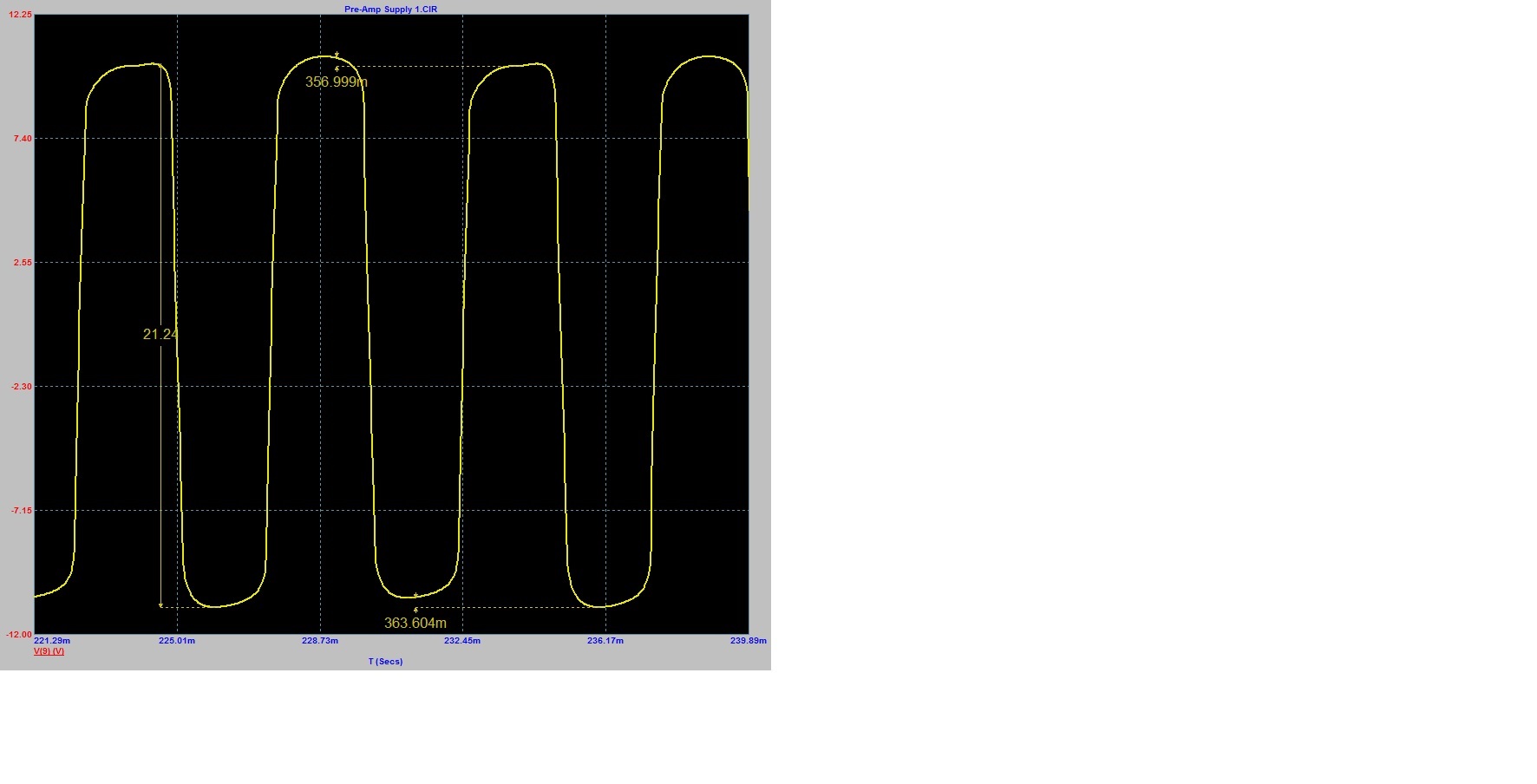Click the -7.15 y-axis tick label
The width and height of the screenshot is (1537, 784).
pyautogui.click(x=22, y=511)
